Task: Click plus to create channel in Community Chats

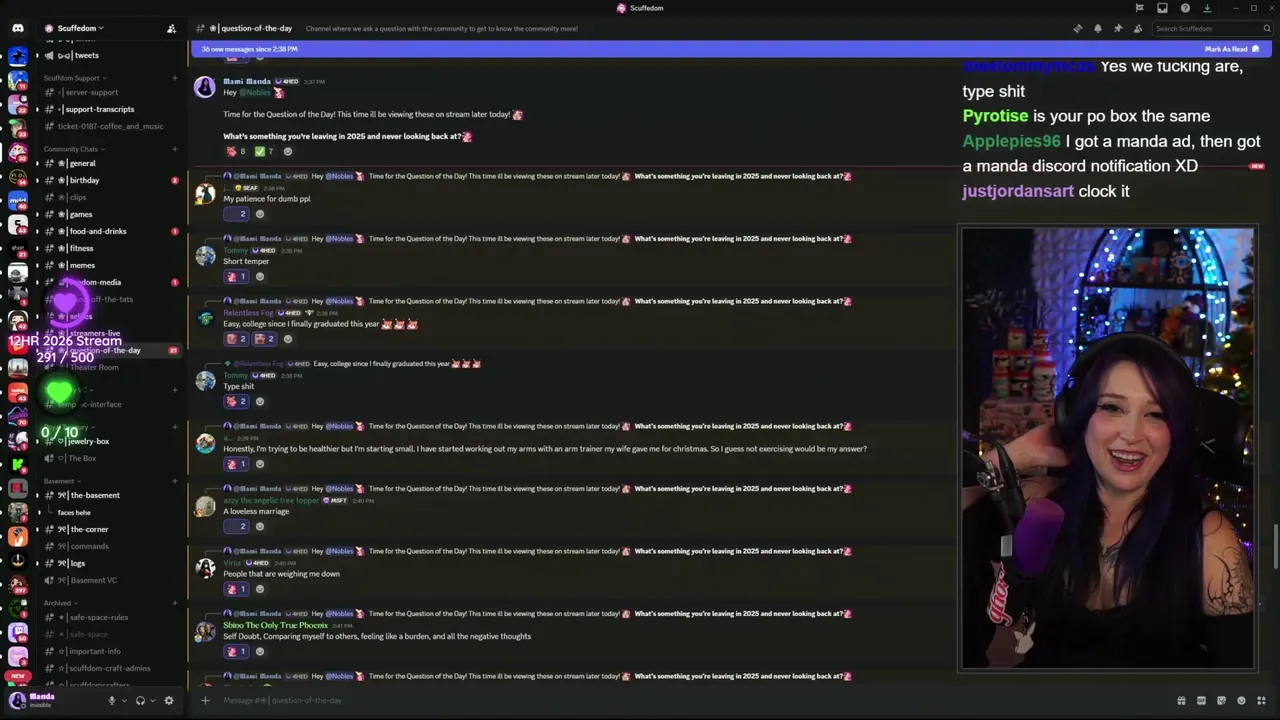Action: 174,149
